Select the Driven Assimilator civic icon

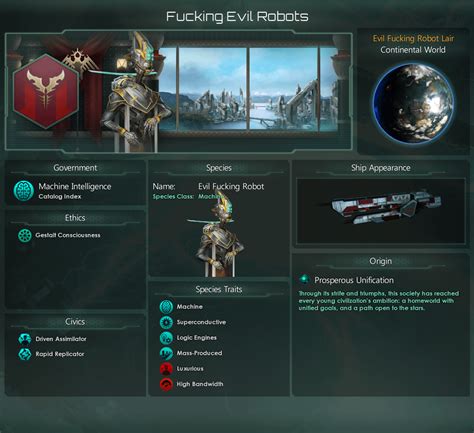coord(25,339)
